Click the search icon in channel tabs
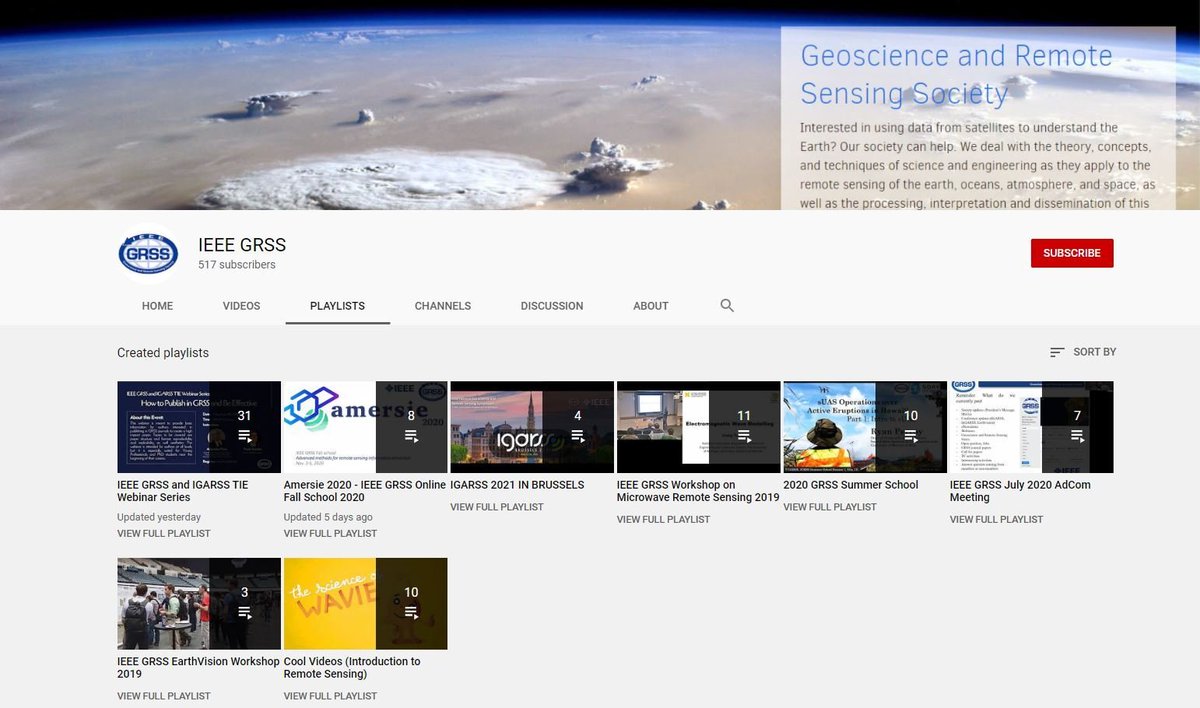Screen dimensions: 1200x708 point(727,305)
